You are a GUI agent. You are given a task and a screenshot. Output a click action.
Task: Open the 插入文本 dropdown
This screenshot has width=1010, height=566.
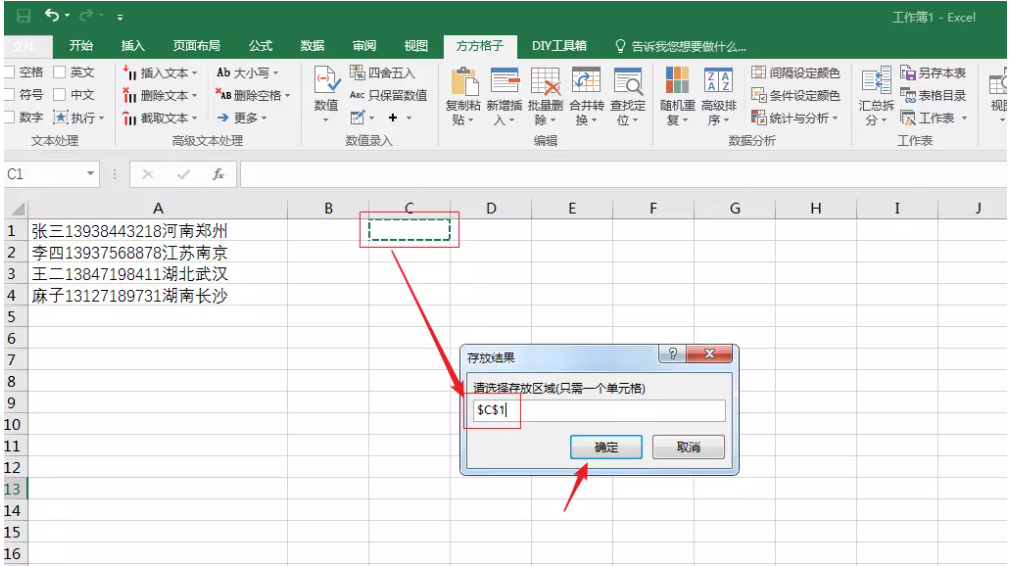(x=160, y=73)
